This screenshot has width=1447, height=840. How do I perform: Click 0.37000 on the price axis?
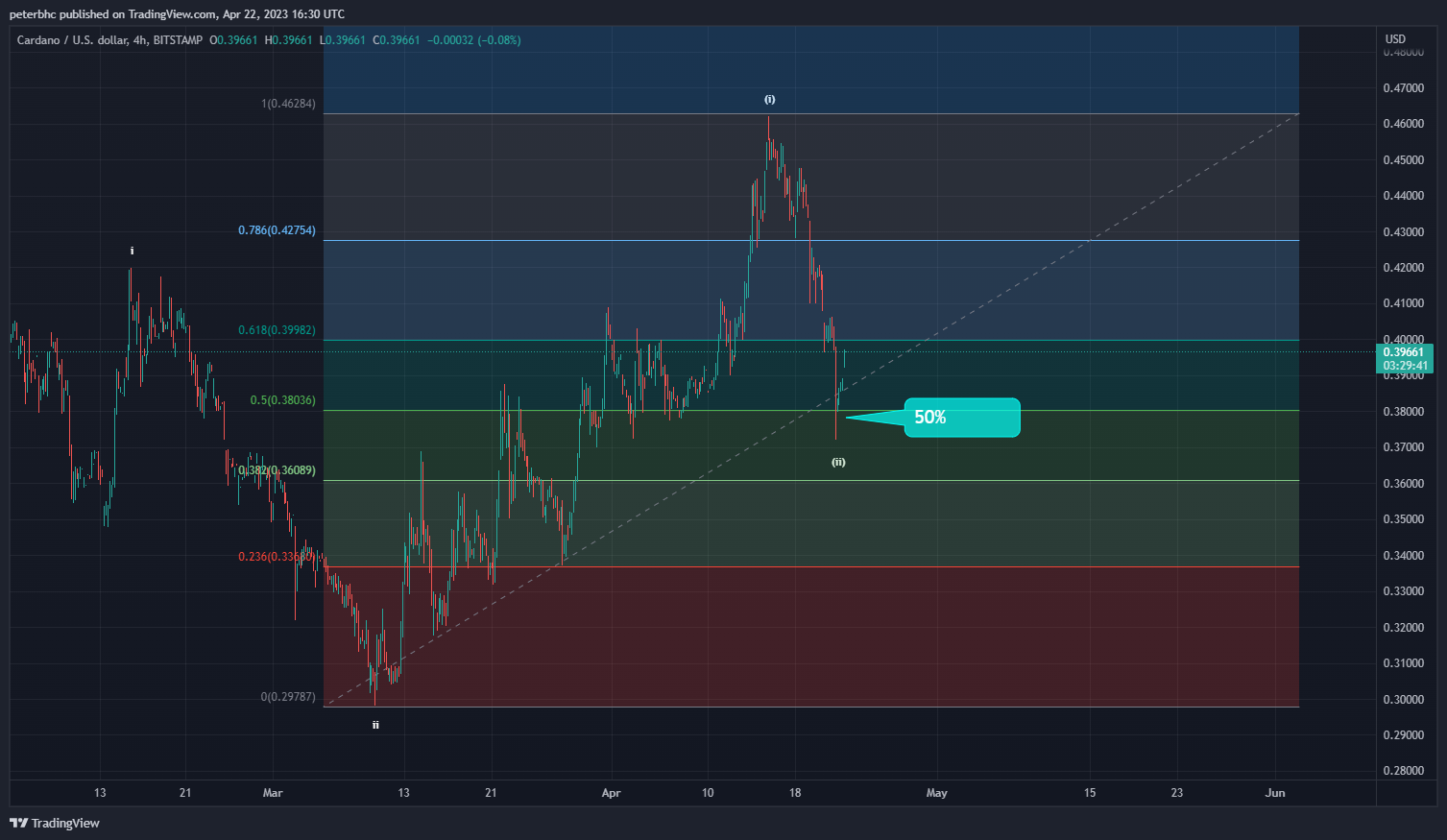point(1404,447)
